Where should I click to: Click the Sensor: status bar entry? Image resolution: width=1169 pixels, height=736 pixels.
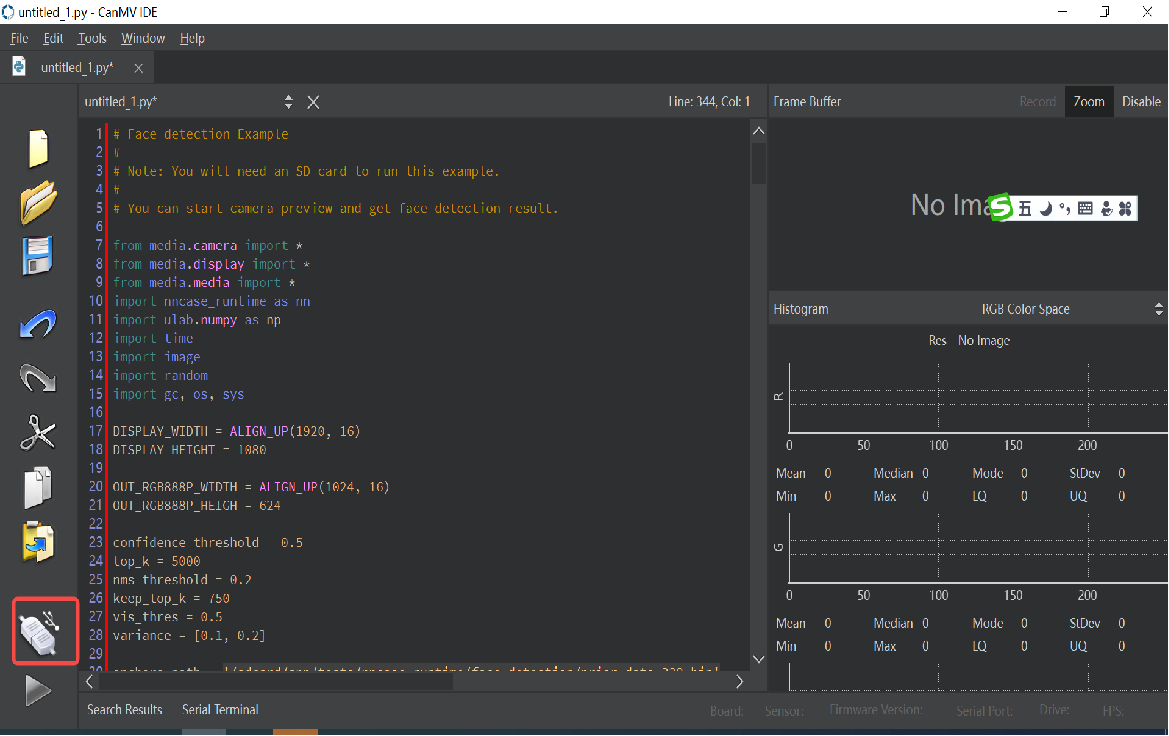tap(784, 711)
